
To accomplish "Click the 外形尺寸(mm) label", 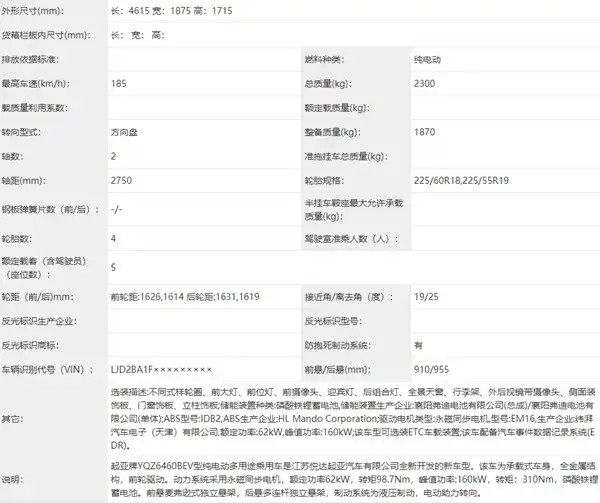I will pyautogui.click(x=33, y=11).
